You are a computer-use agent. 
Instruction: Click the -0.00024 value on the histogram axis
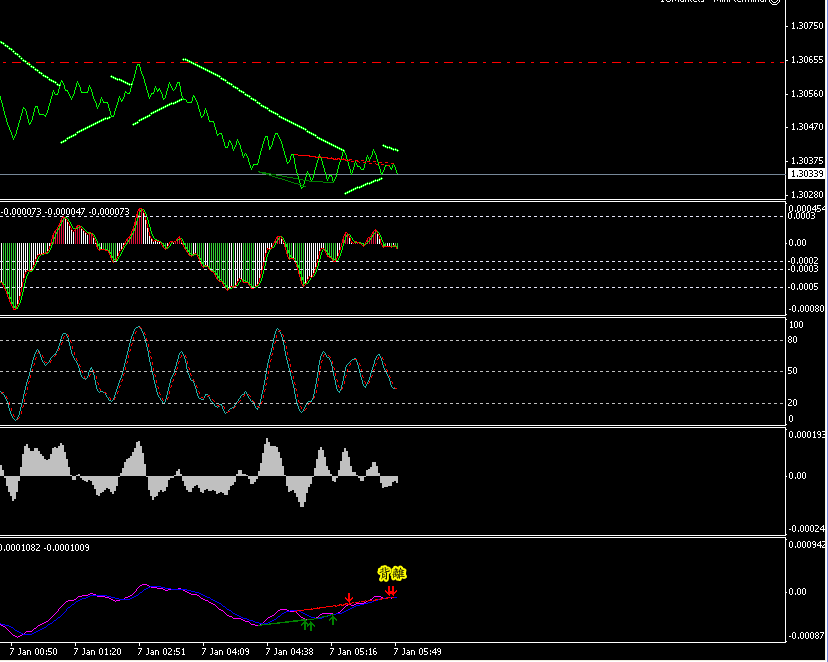806,529
